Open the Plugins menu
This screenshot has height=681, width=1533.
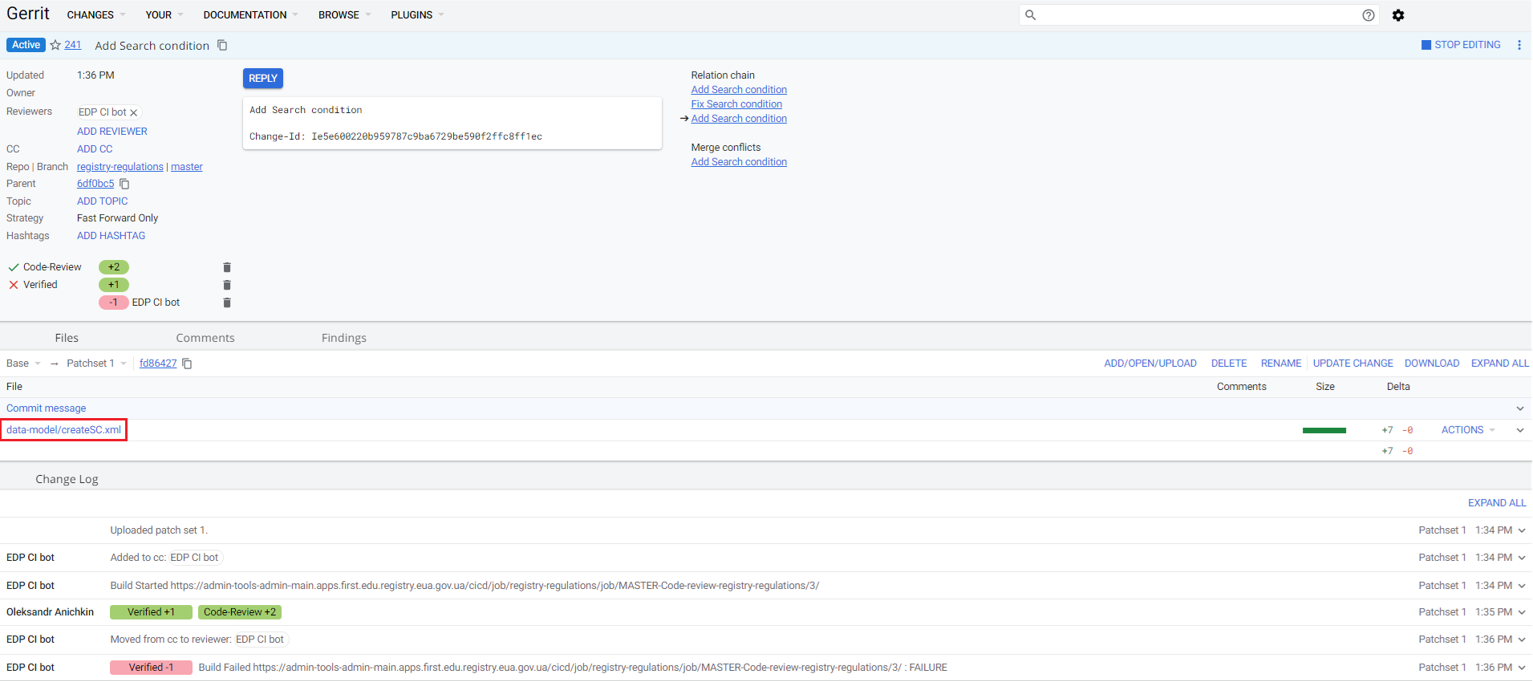tap(418, 15)
